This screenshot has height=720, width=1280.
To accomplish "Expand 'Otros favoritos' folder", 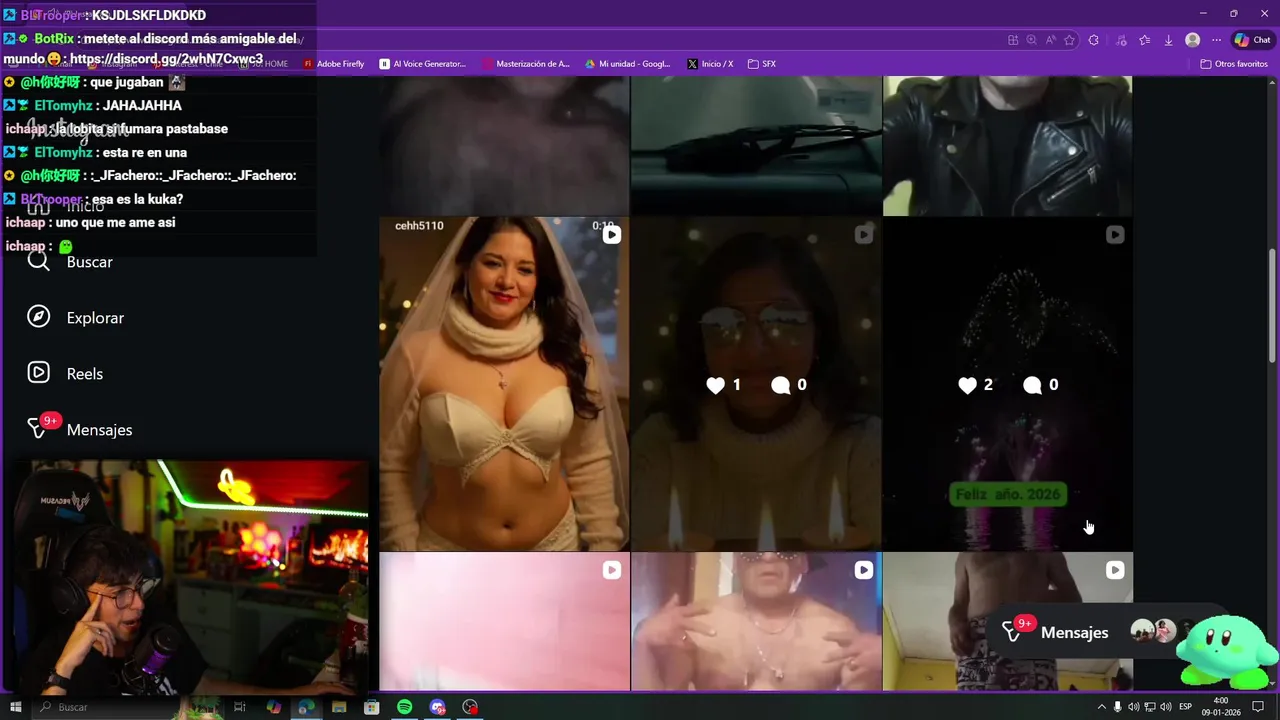I will click(1234, 64).
